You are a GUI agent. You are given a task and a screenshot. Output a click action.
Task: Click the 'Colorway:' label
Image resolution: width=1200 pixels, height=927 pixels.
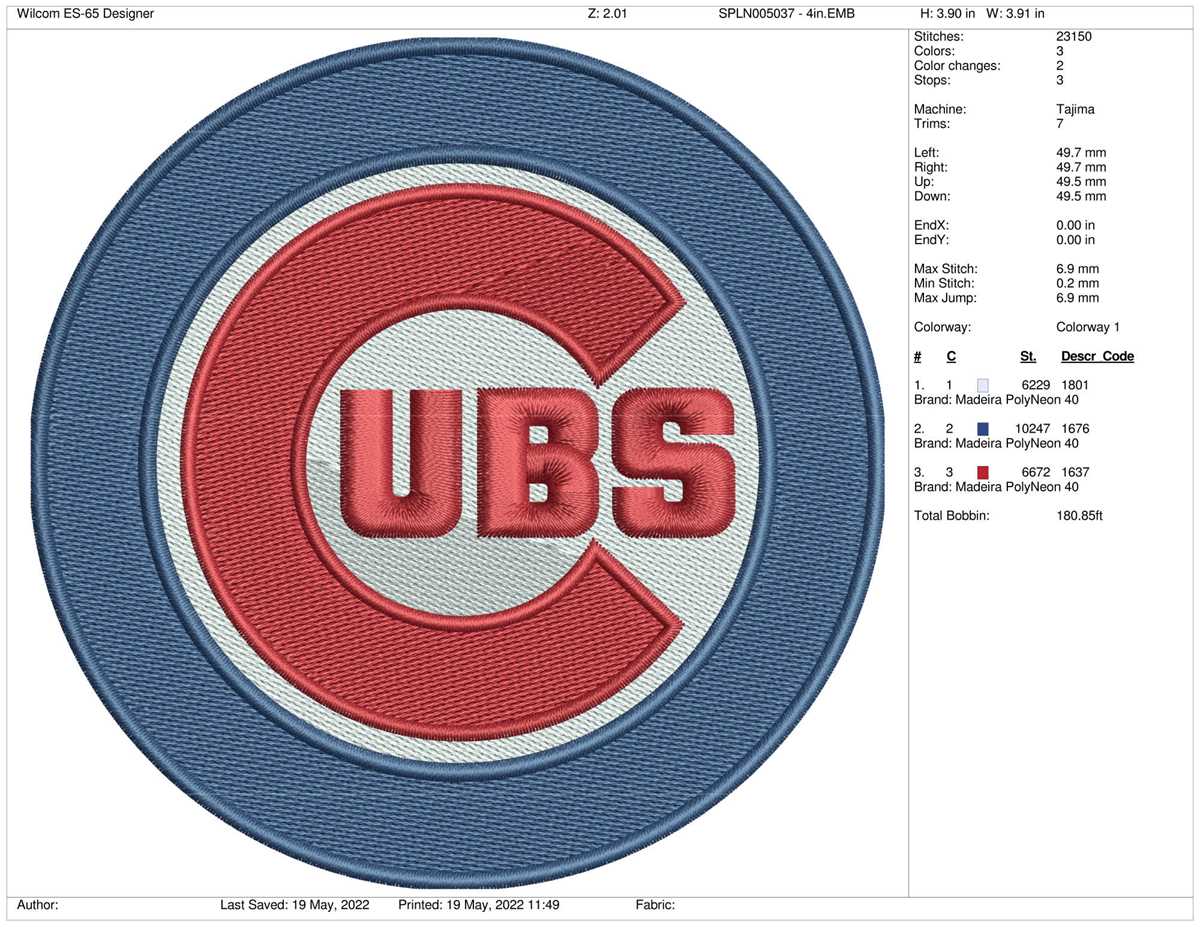pyautogui.click(x=943, y=327)
